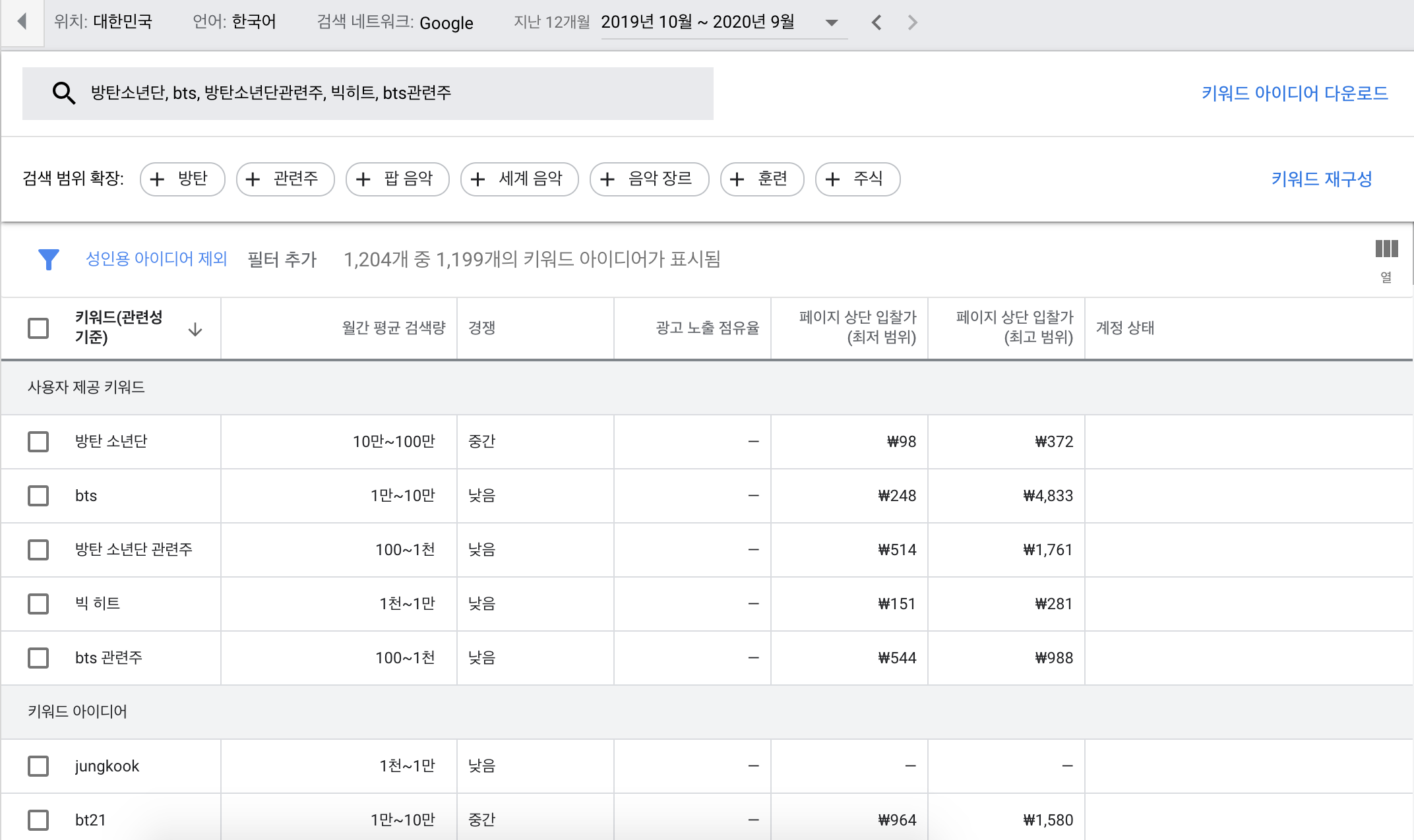1414x840 pixels.
Task: Sort by 경쟁 column header
Action: (481, 328)
